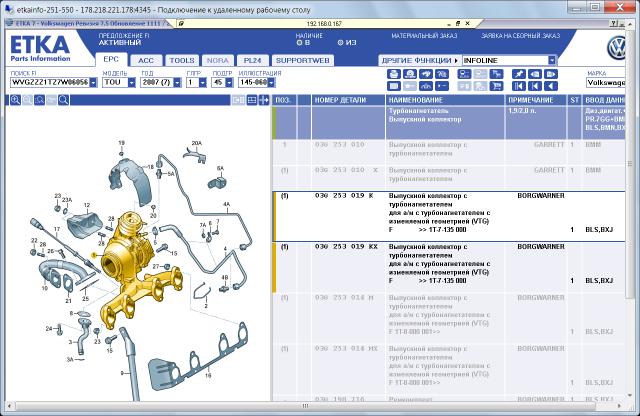Open the INFOLINE dropdown arrow
This screenshot has width=640, height=416.
point(552,60)
